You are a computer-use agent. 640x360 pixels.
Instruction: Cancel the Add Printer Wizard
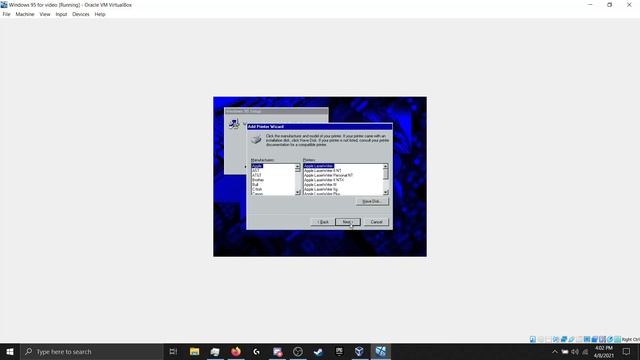click(376, 222)
